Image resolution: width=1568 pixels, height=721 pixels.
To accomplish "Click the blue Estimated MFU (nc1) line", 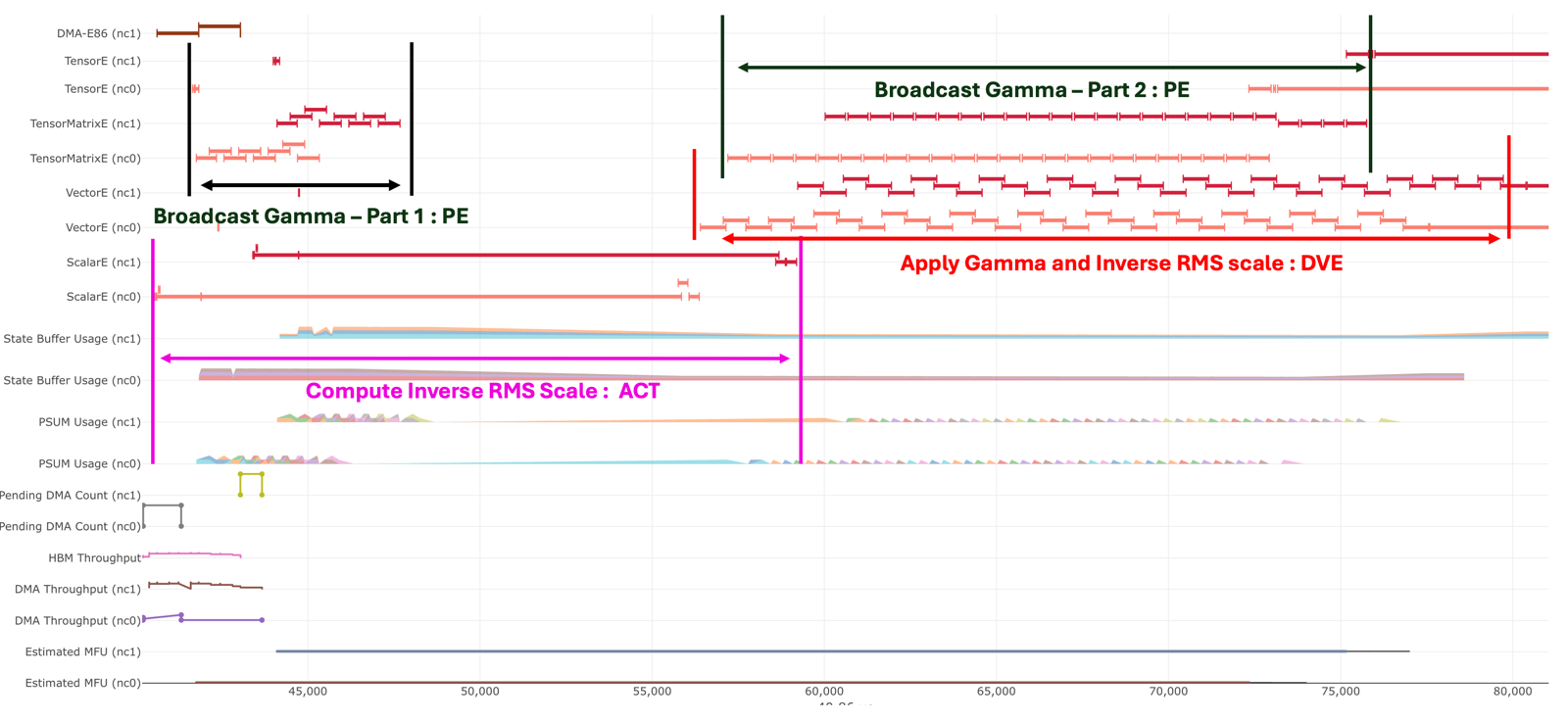I will pyautogui.click(x=784, y=651).
